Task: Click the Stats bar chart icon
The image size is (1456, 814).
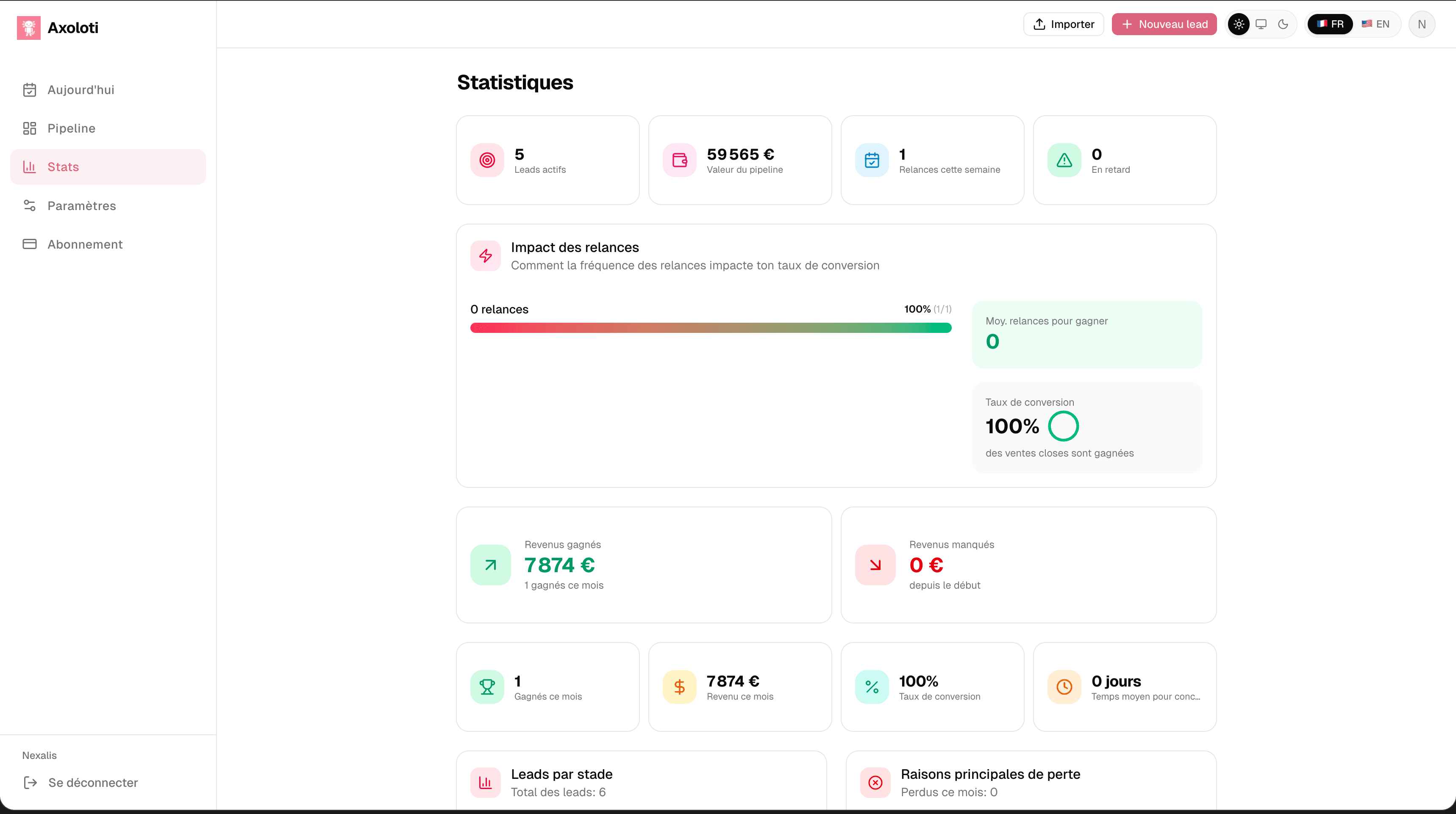Action: [x=29, y=166]
